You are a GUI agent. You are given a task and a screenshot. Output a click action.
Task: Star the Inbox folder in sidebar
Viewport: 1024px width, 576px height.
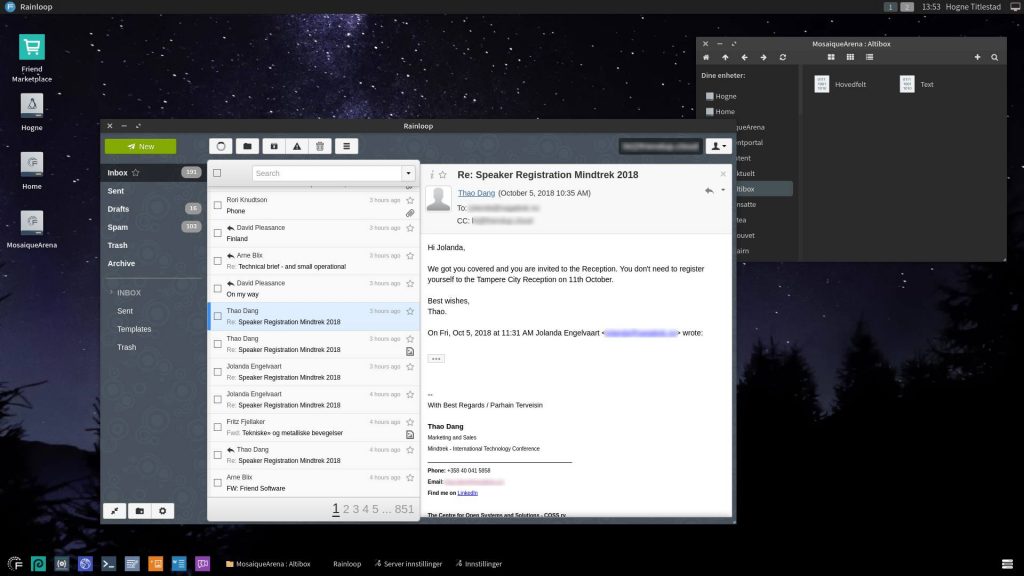(136, 172)
